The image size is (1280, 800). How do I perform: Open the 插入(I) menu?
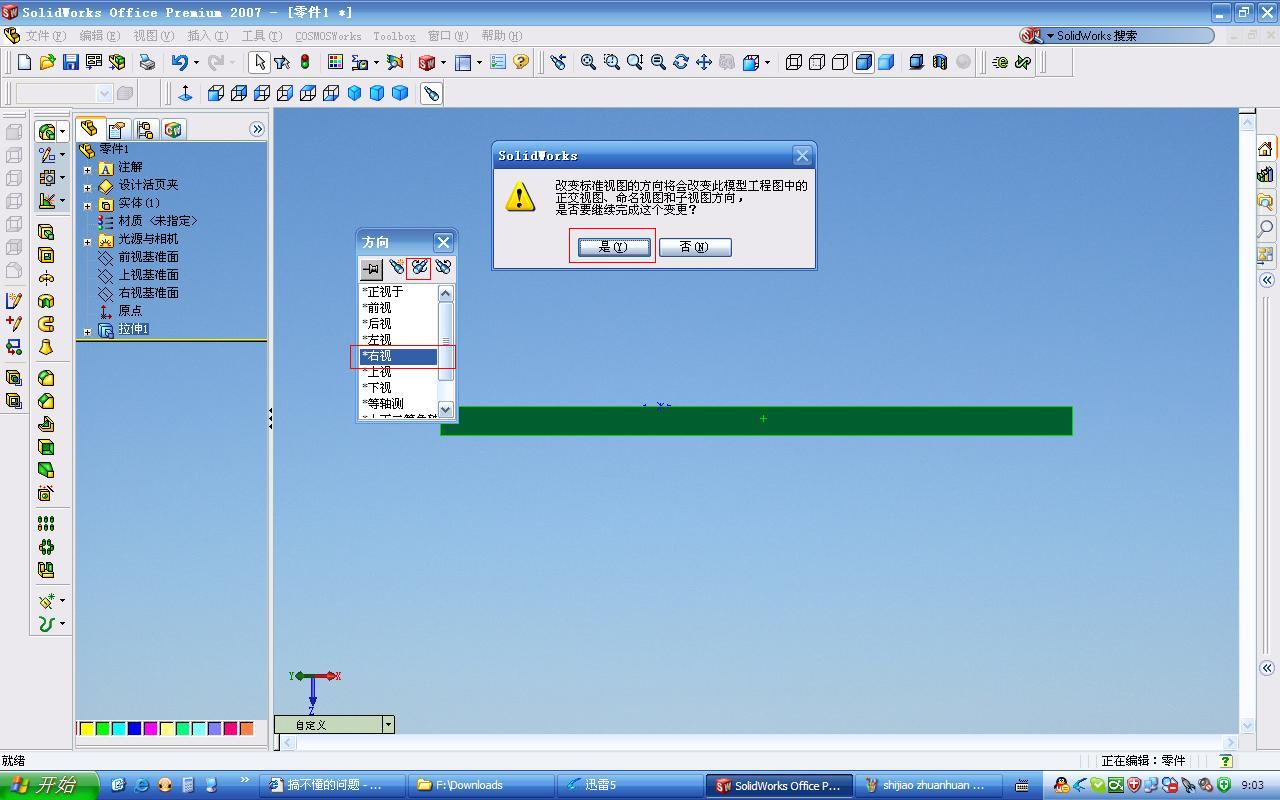(208, 36)
